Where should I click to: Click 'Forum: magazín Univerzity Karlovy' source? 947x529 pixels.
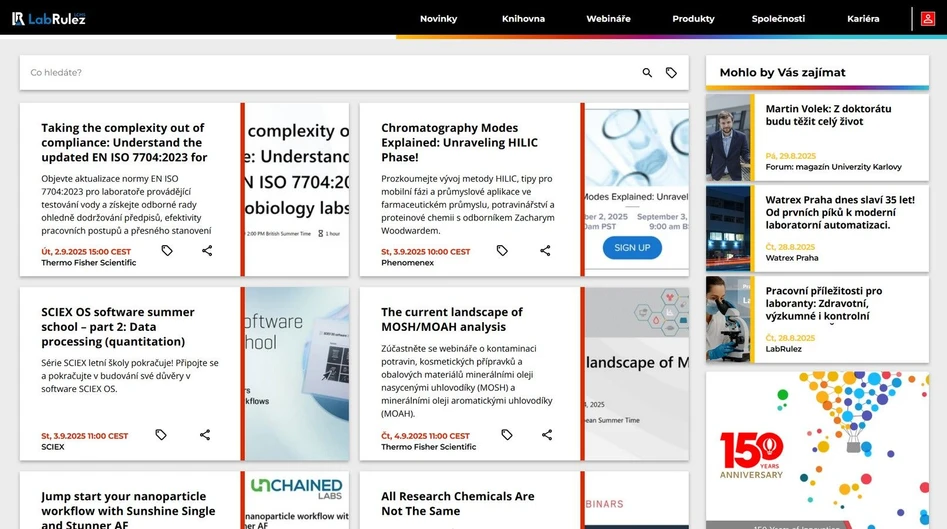pyautogui.click(x=833, y=167)
